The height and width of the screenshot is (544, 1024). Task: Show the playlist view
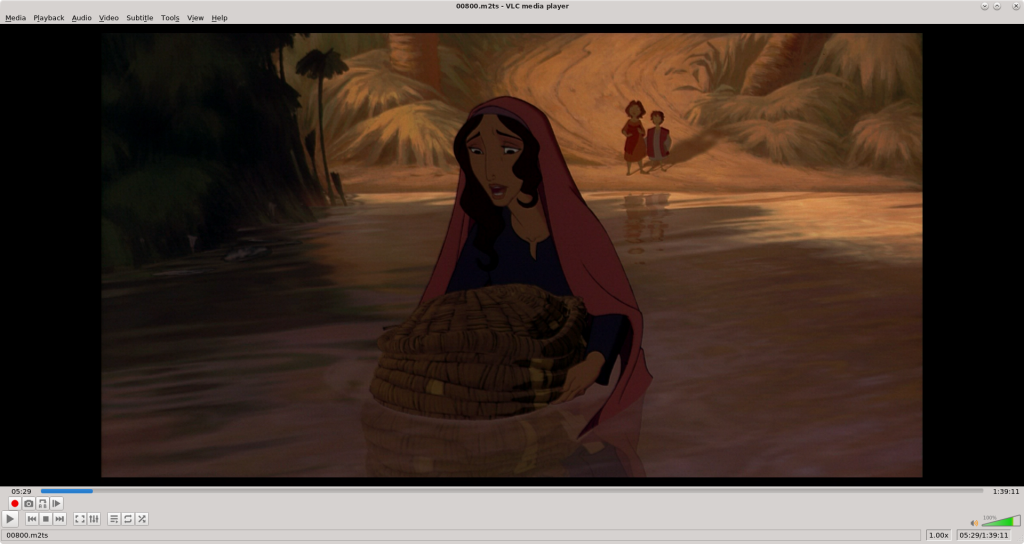114,519
